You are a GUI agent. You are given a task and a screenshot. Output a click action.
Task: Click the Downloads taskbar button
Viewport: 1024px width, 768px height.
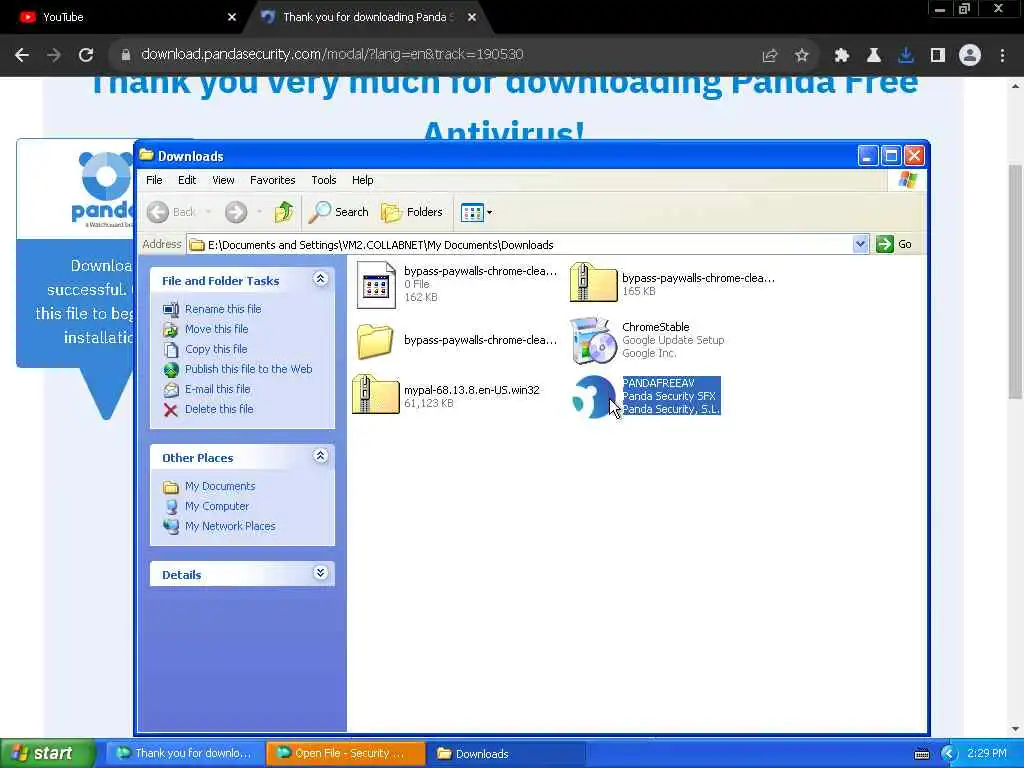pyautogui.click(x=507, y=754)
